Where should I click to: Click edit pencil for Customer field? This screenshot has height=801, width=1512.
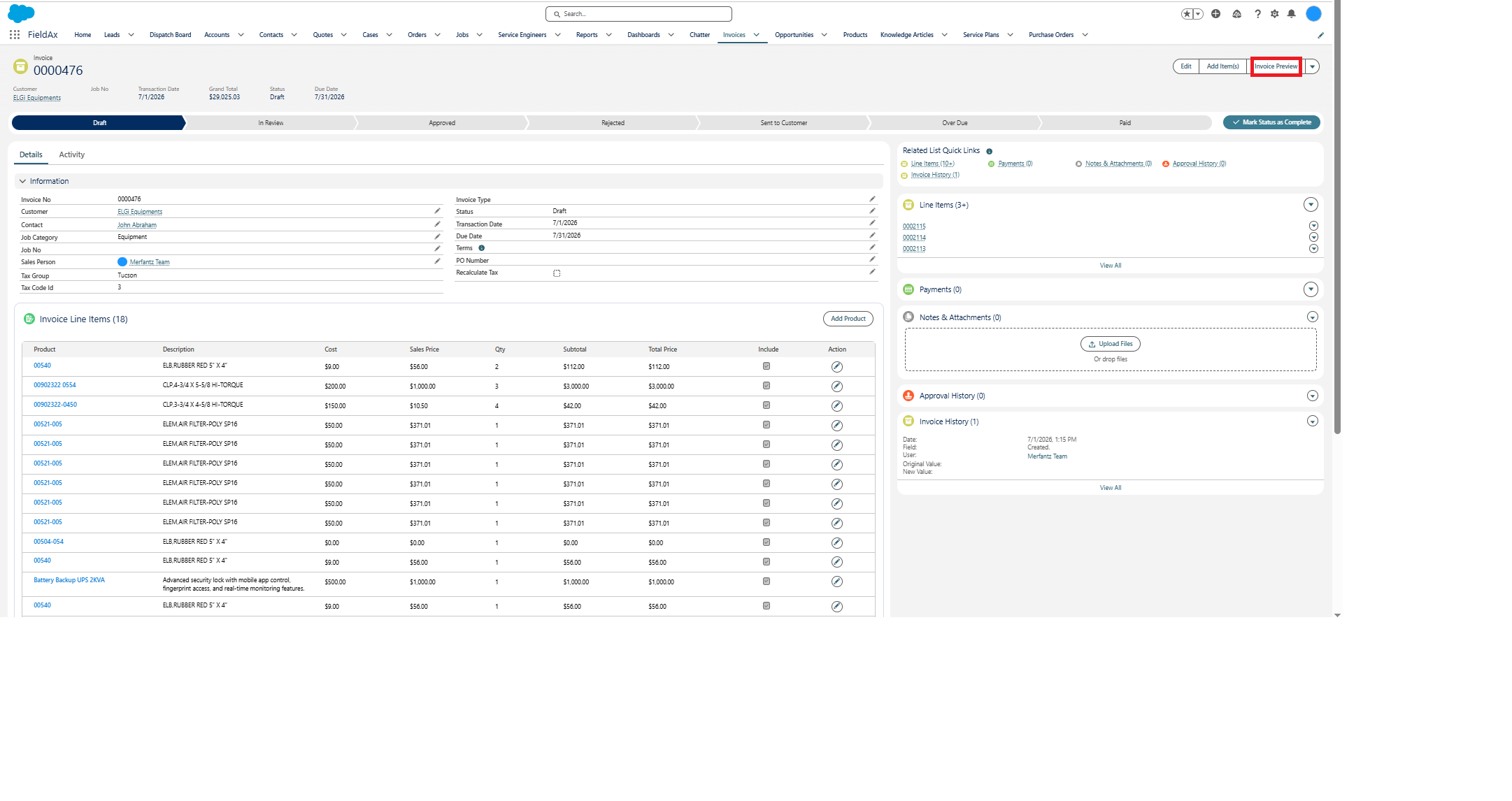437,210
